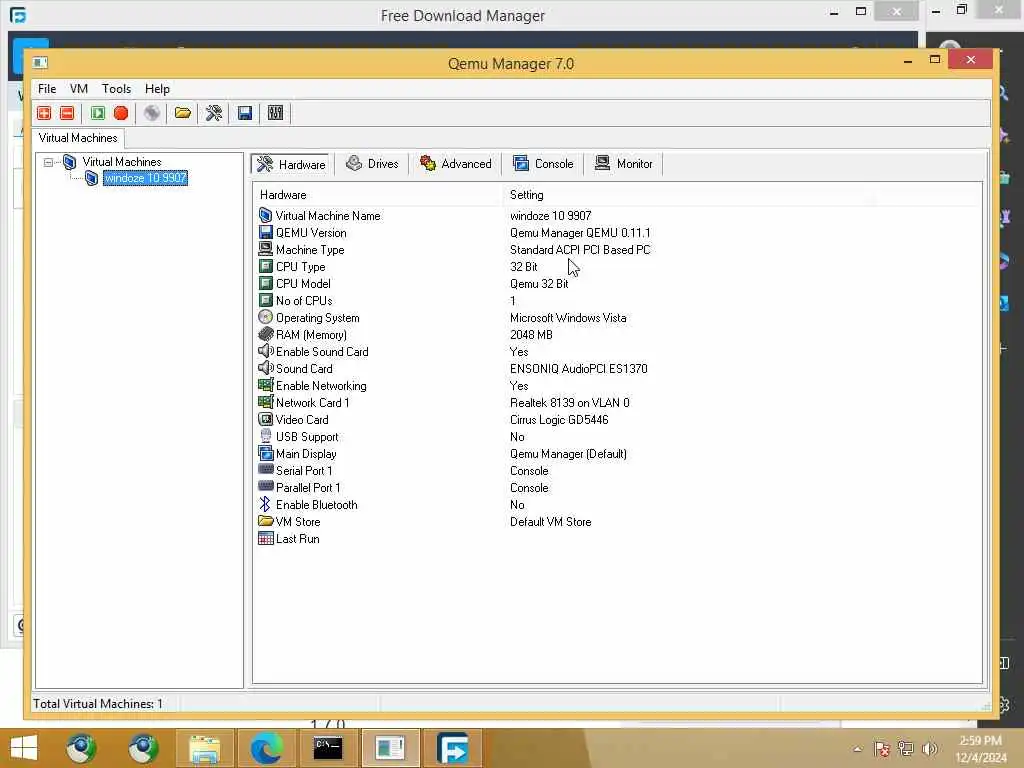Click the red plus new VM toolbar icon

44,113
